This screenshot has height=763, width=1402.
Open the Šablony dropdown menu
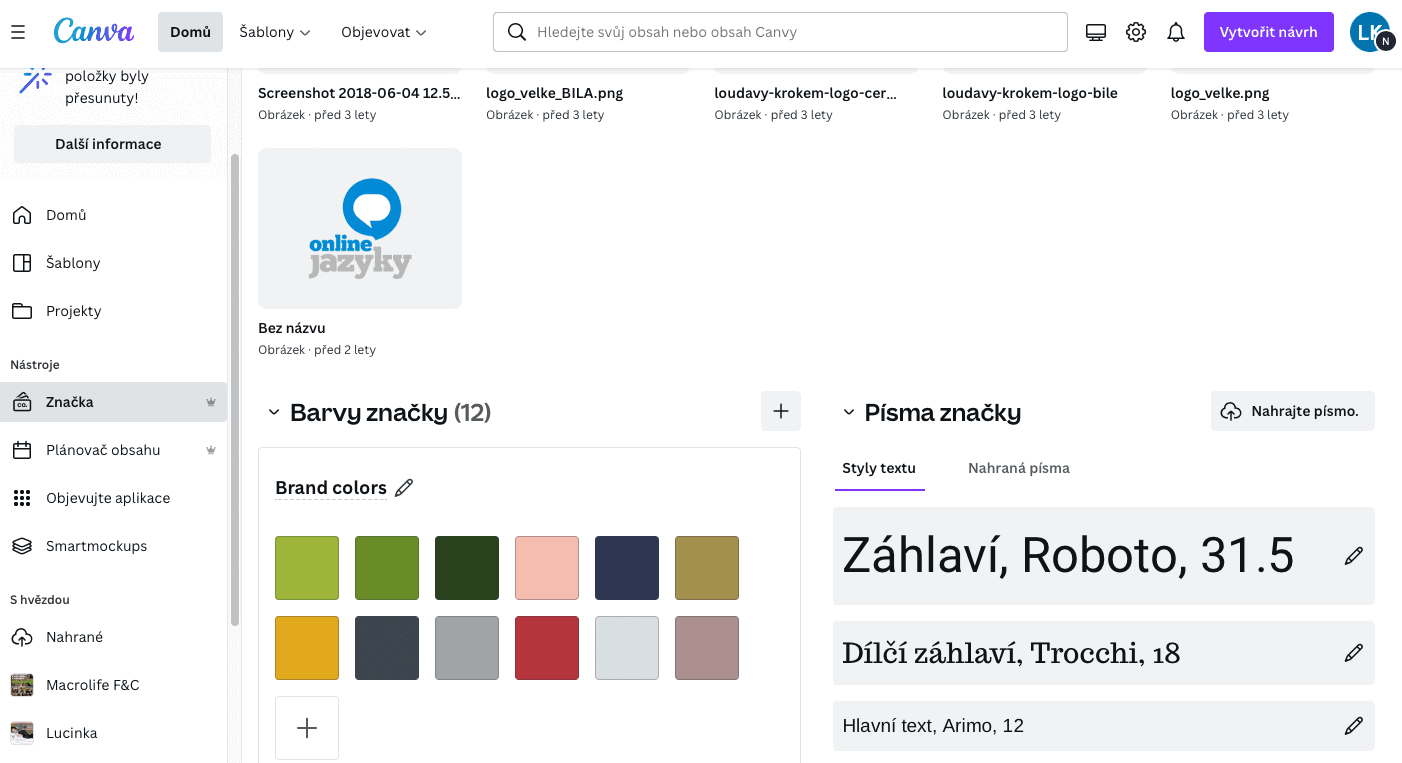pyautogui.click(x=275, y=32)
